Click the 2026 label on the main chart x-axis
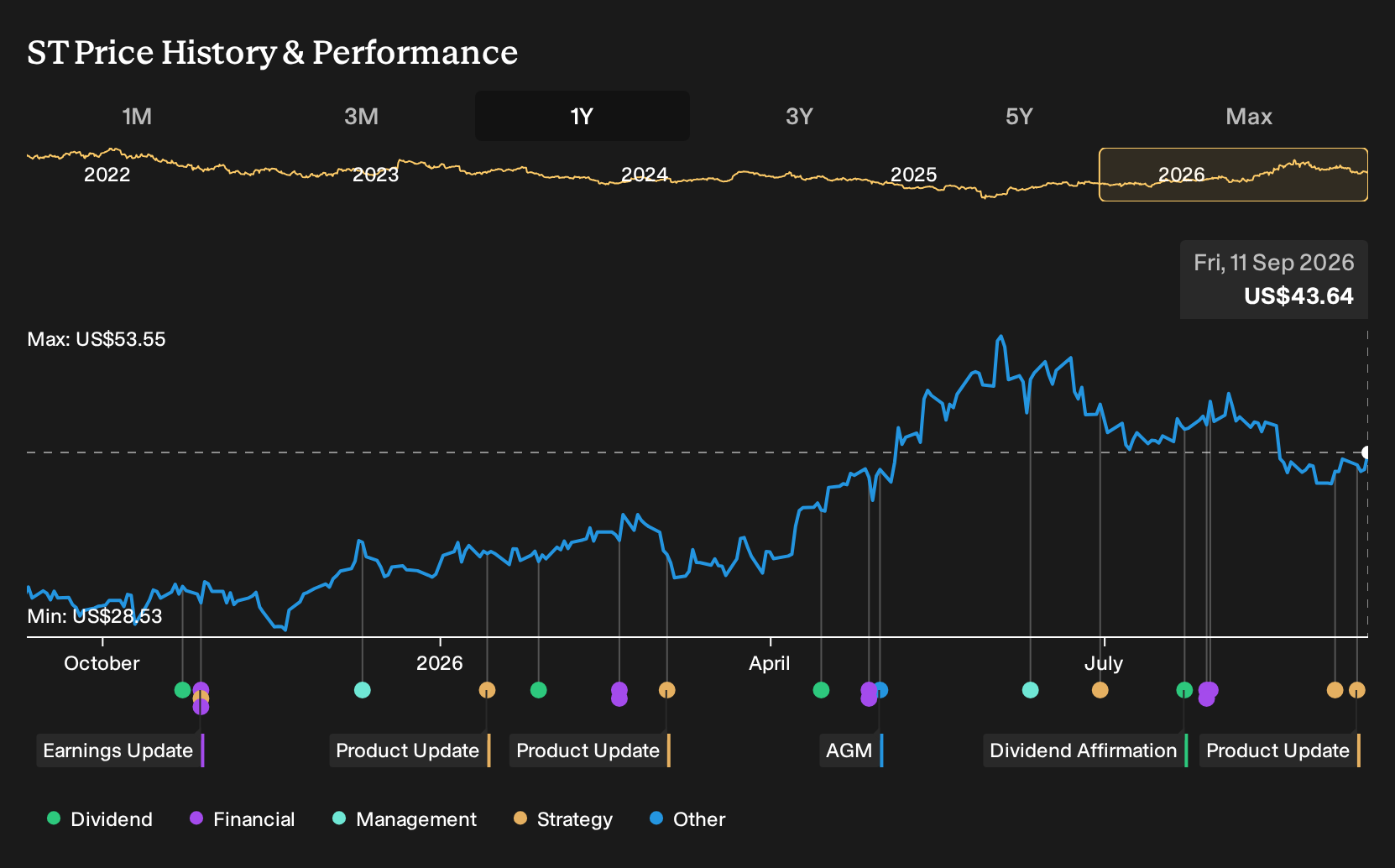Viewport: 1395px width, 868px height. 440,663
